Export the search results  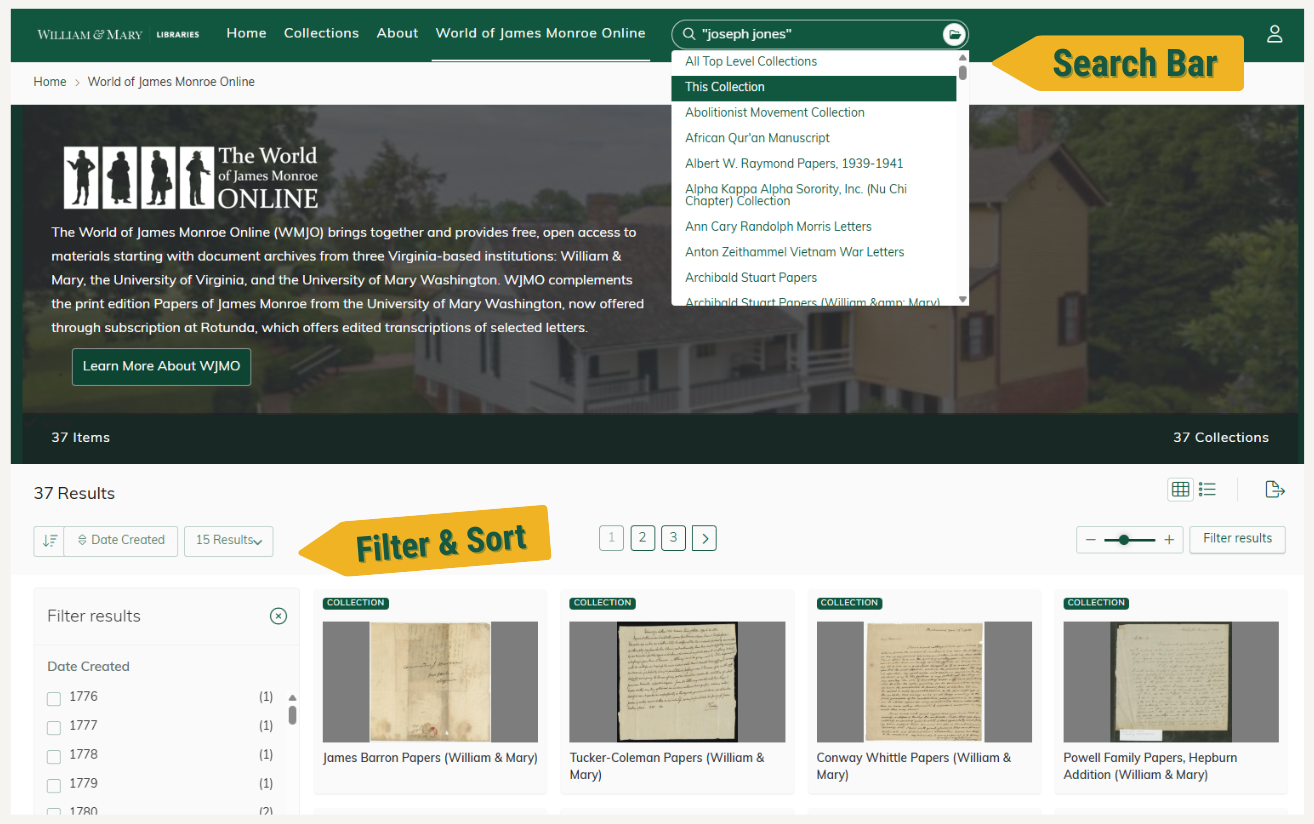(1275, 489)
